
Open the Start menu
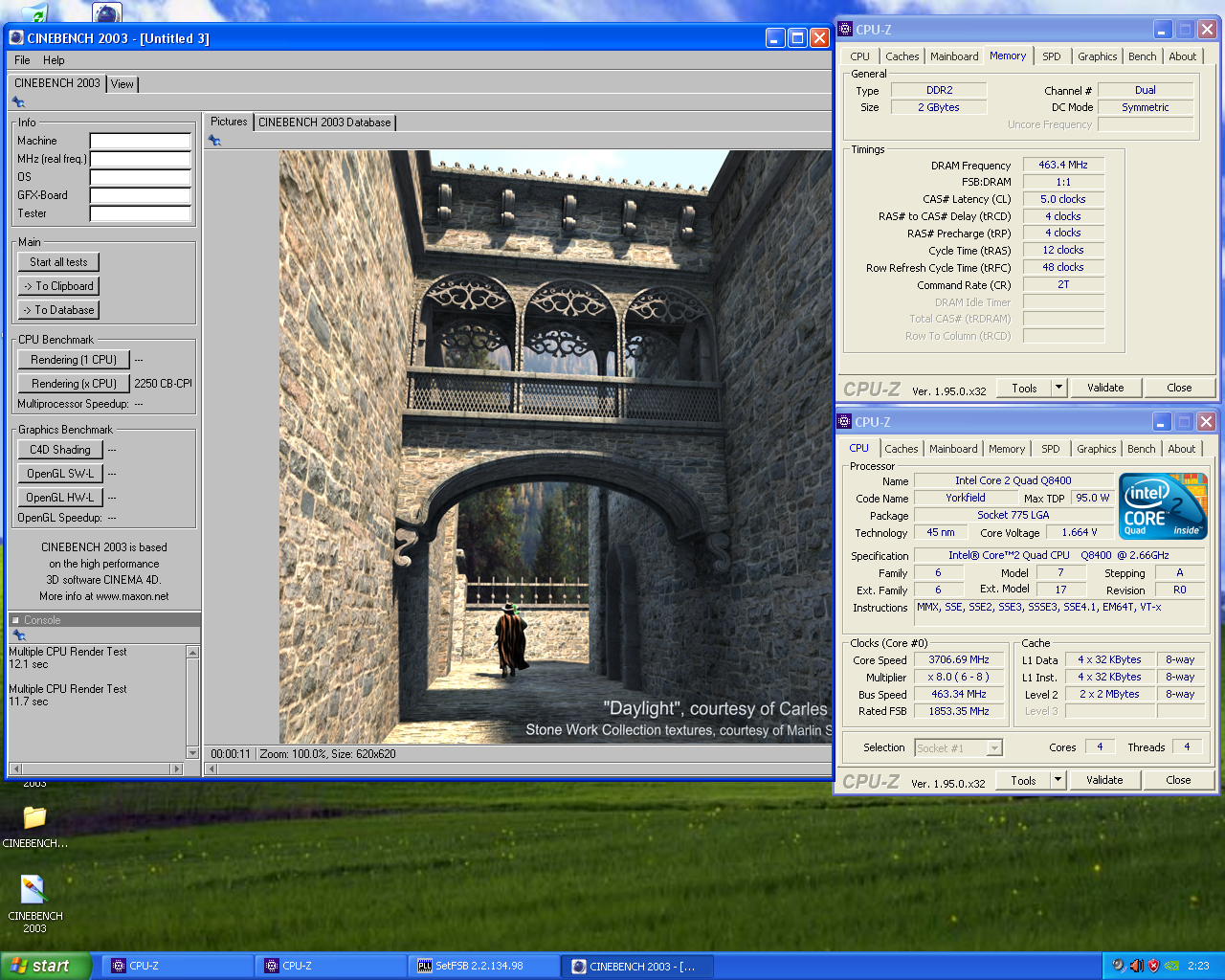tap(45, 966)
